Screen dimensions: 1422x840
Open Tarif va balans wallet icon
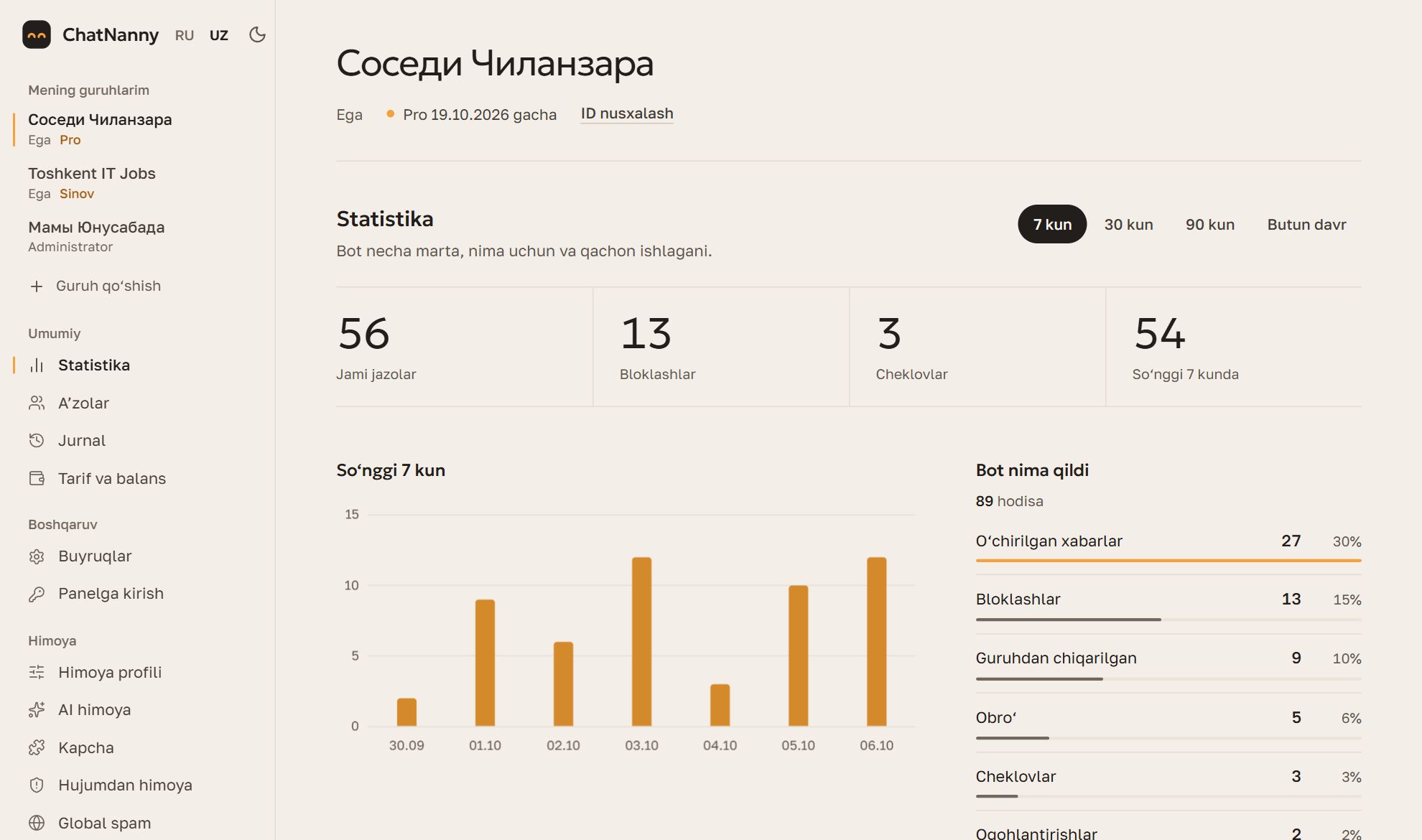click(37, 478)
